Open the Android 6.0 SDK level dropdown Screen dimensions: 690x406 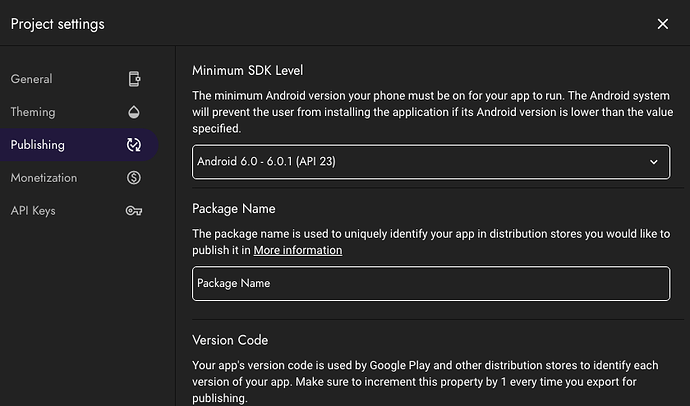click(430, 161)
